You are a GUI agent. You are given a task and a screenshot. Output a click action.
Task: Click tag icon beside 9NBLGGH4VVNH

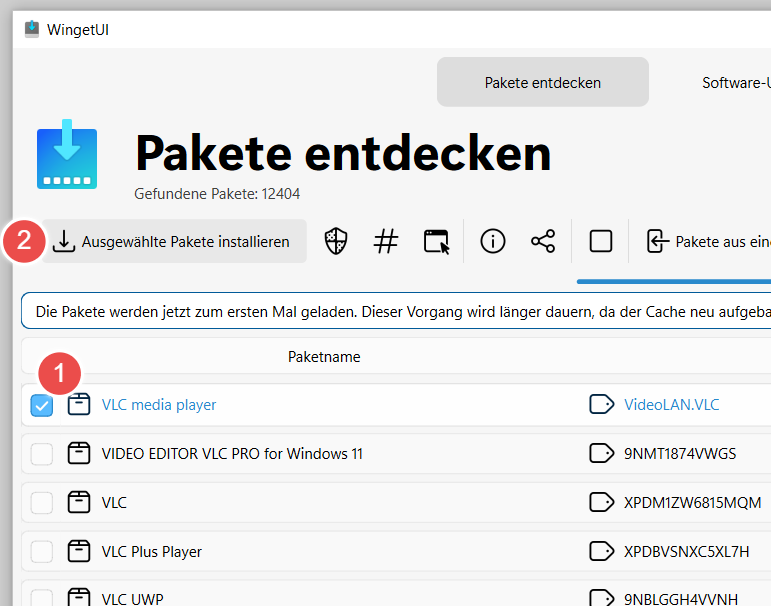(x=601, y=597)
